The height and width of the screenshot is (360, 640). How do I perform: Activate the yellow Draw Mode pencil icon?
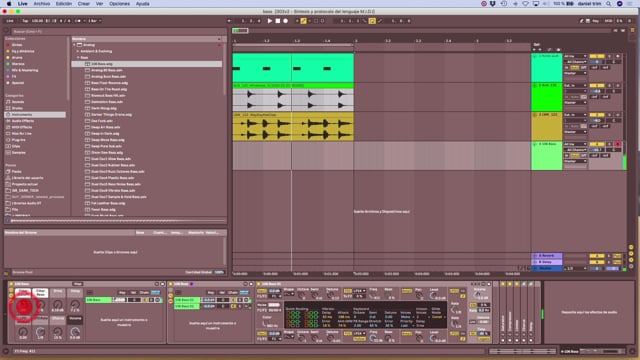[x=303, y=21]
